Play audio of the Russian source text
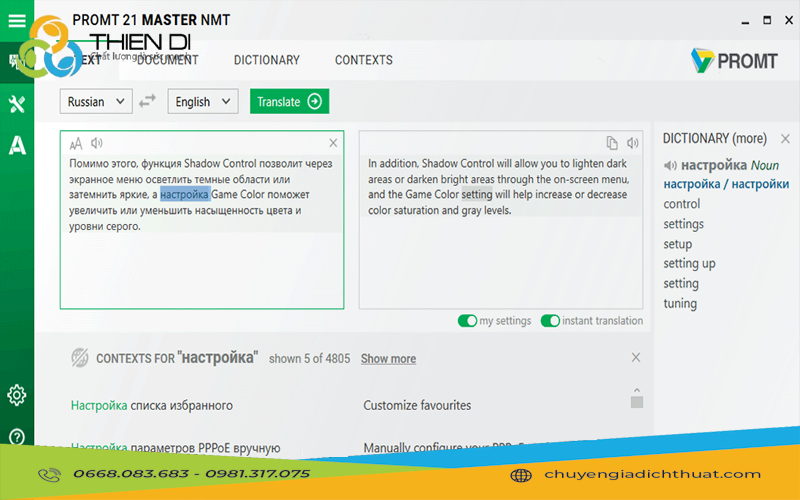This screenshot has width=800, height=500. pos(97,143)
